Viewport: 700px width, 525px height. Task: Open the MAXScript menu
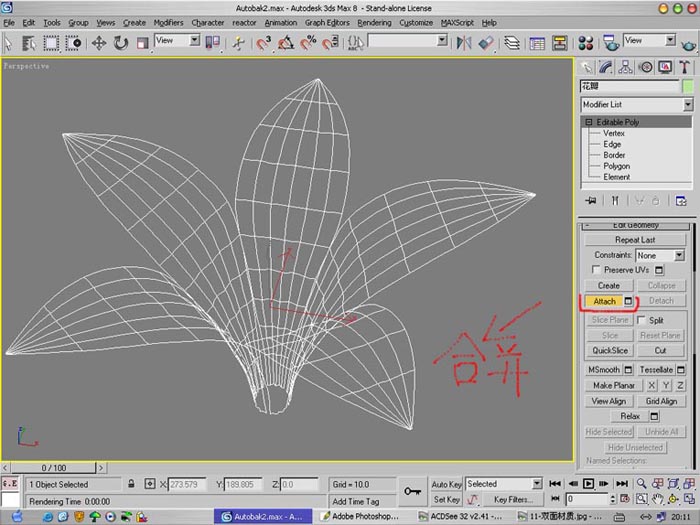457,22
